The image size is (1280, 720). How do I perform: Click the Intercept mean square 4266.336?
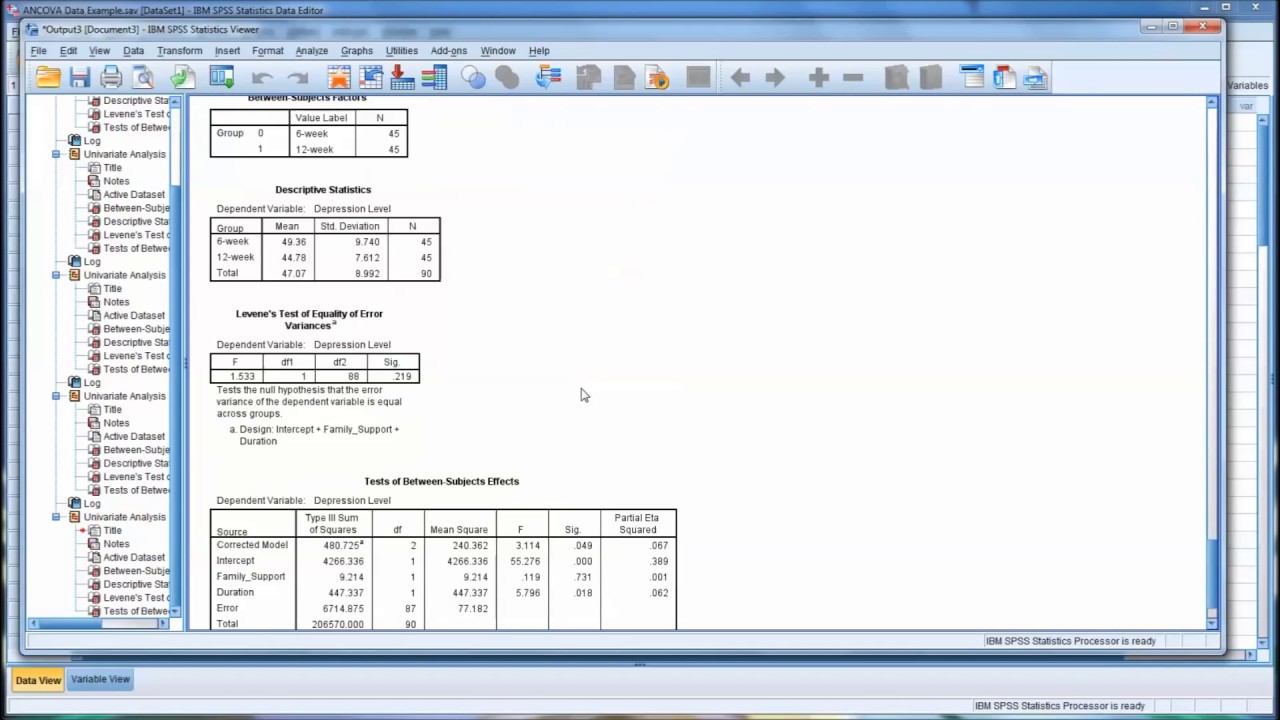(467, 561)
